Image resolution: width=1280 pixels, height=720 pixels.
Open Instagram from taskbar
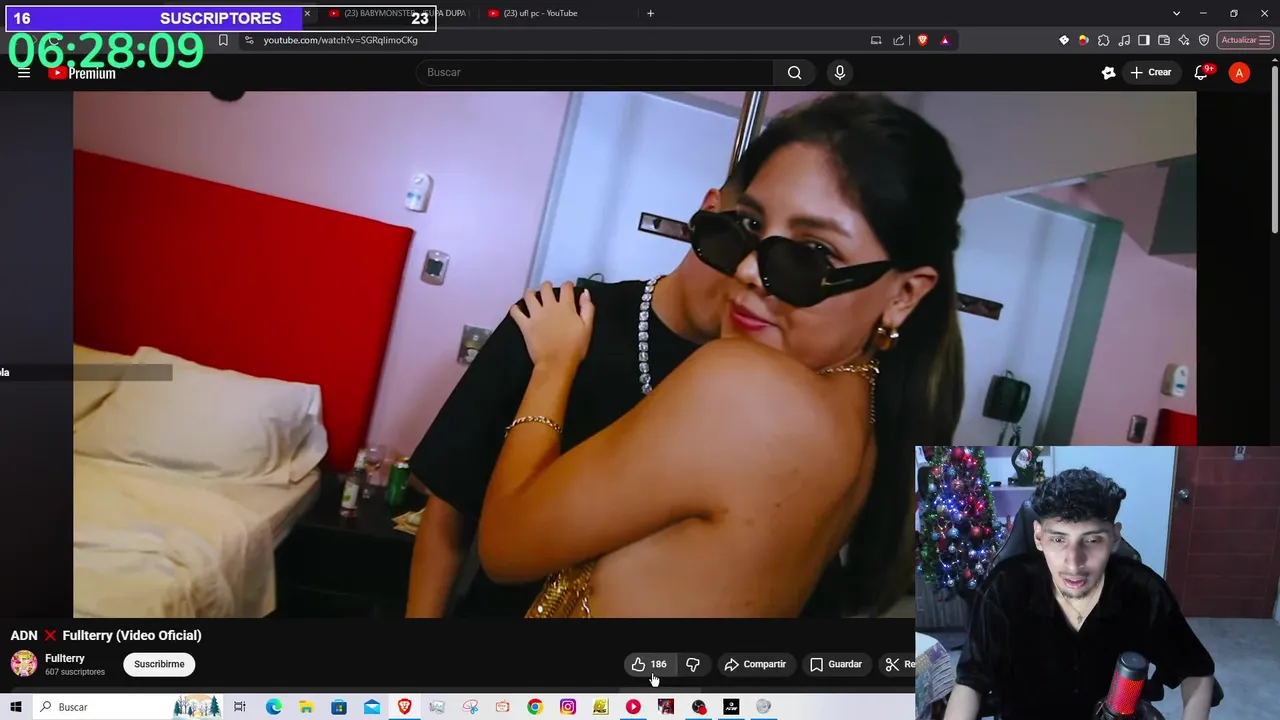(x=568, y=707)
